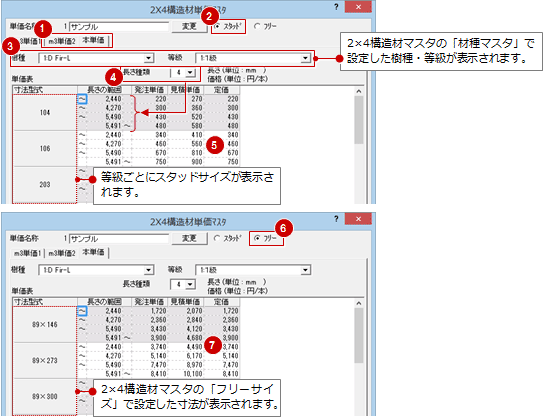Screen dimensions: 543x419
Task: Select the 104 寸法型式 cell in top table
Action: pos(45,113)
